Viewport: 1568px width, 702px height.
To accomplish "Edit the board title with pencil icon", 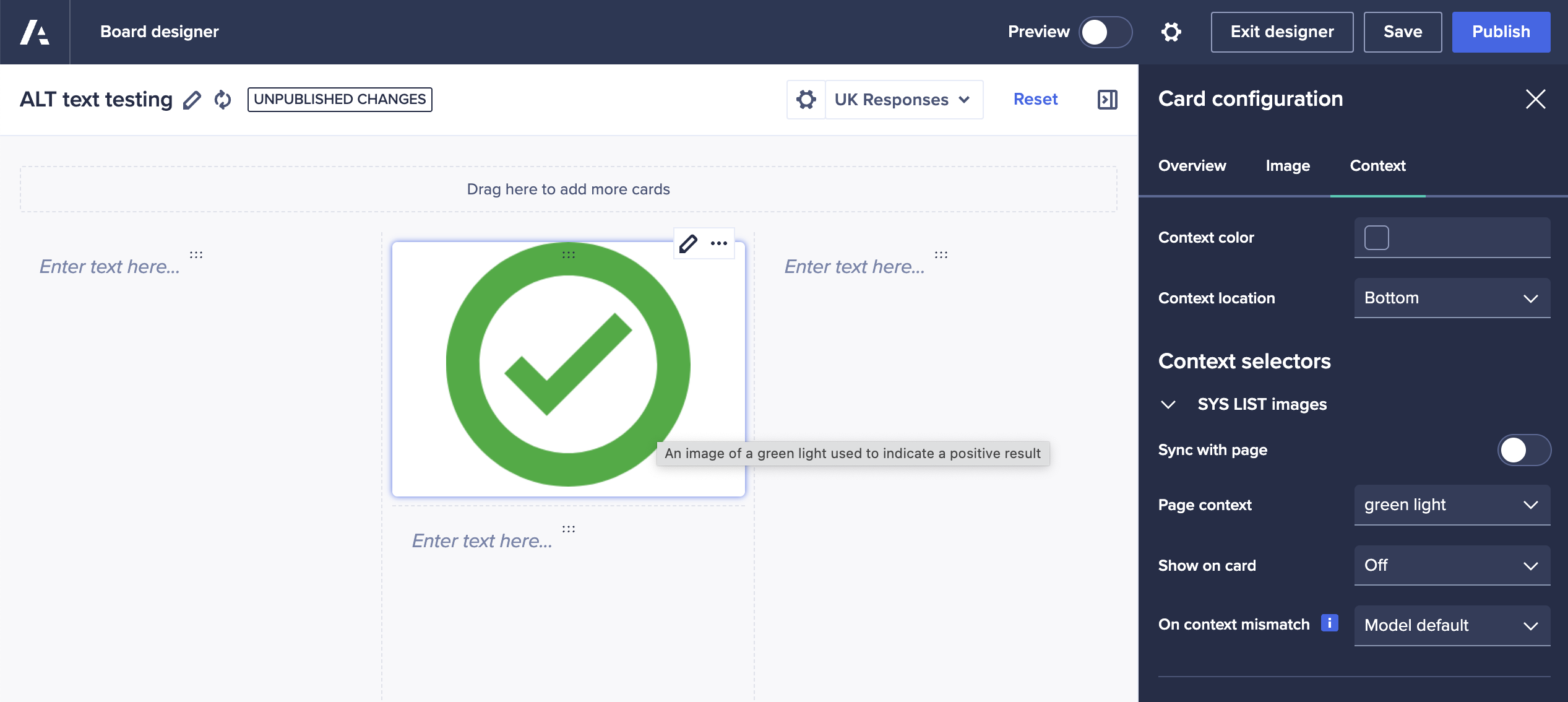I will [x=192, y=100].
